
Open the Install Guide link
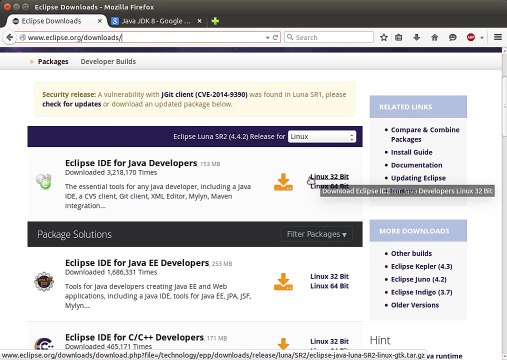tap(412, 152)
